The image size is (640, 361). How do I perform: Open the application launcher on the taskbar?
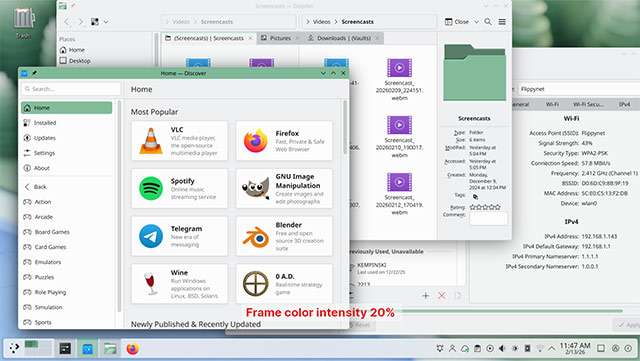[14, 348]
